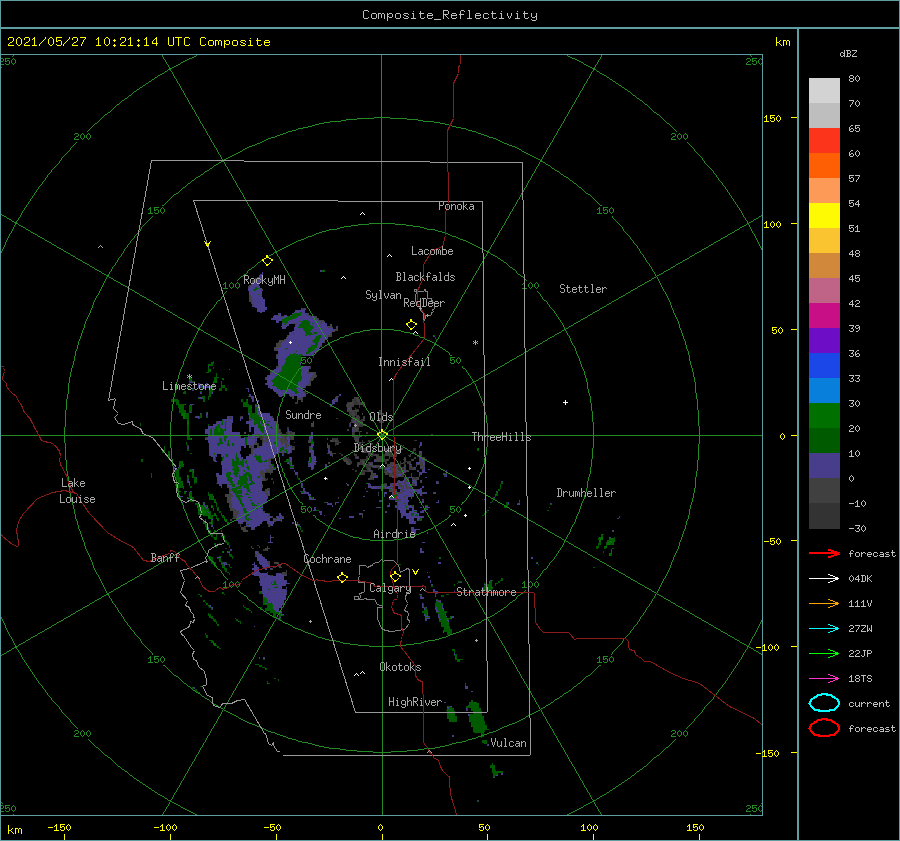Select the light blue 30-33 dBZ swatch
The height and width of the screenshot is (841, 900).
point(824,390)
